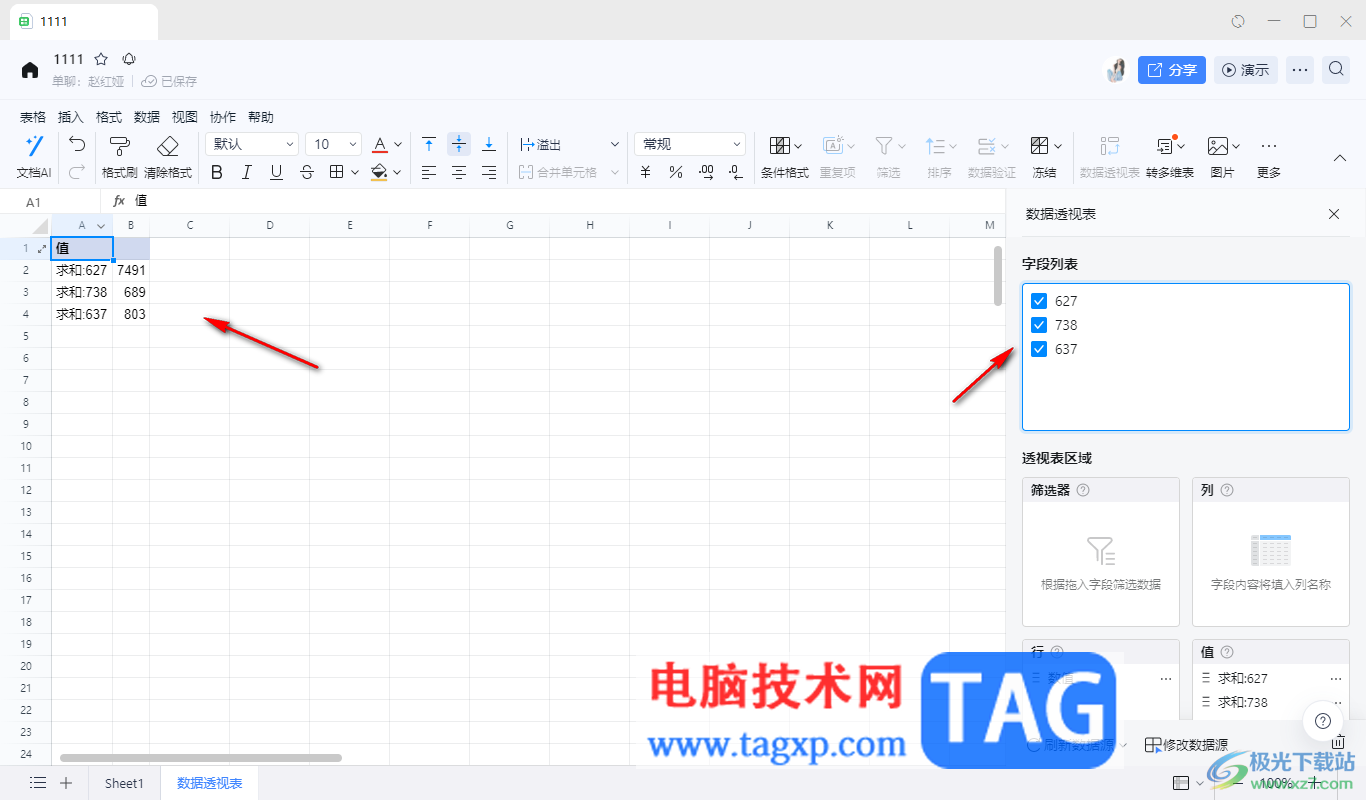This screenshot has width=1366, height=800.
Task: Click the horizontal scrollbar of the sheet
Action: 201,758
